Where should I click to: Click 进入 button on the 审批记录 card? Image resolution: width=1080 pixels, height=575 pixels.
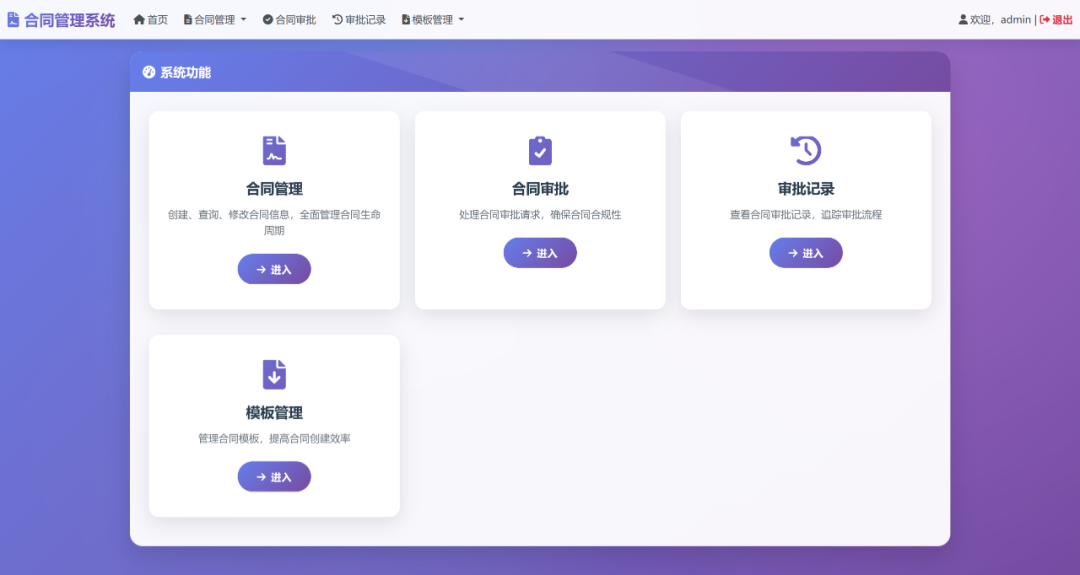[806, 253]
